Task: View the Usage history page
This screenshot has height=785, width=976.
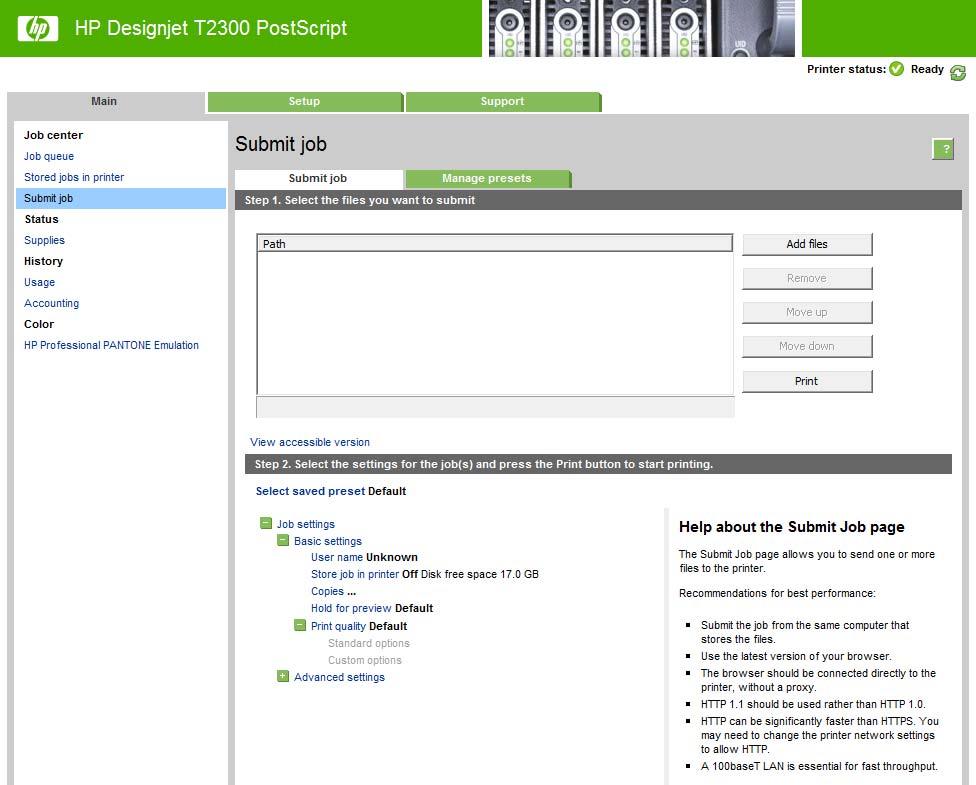Action: [39, 283]
